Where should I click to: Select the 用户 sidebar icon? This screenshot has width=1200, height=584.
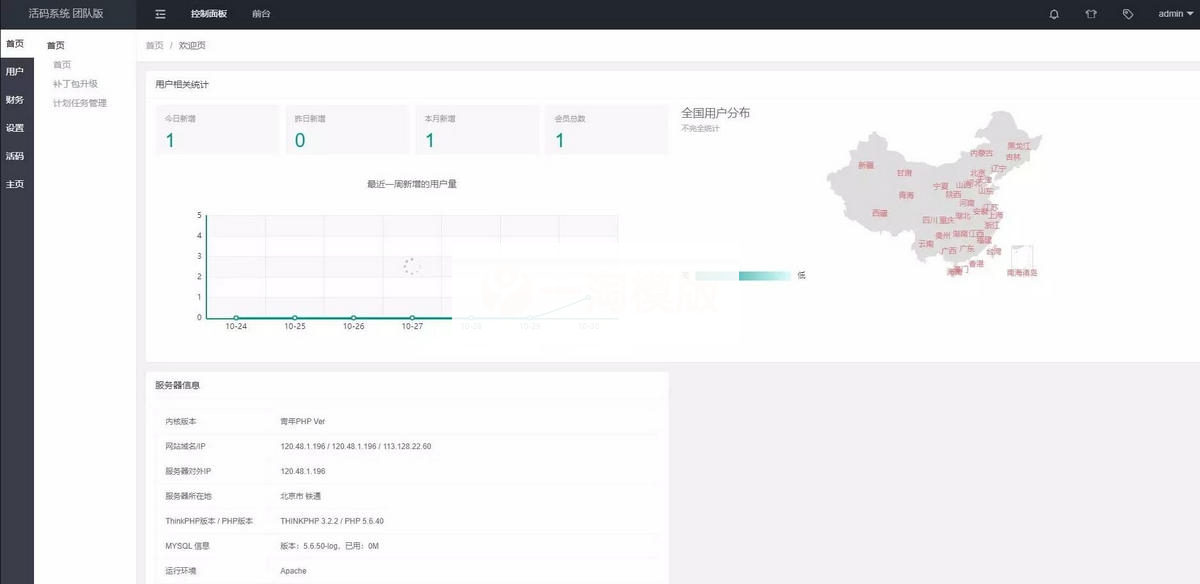14,71
